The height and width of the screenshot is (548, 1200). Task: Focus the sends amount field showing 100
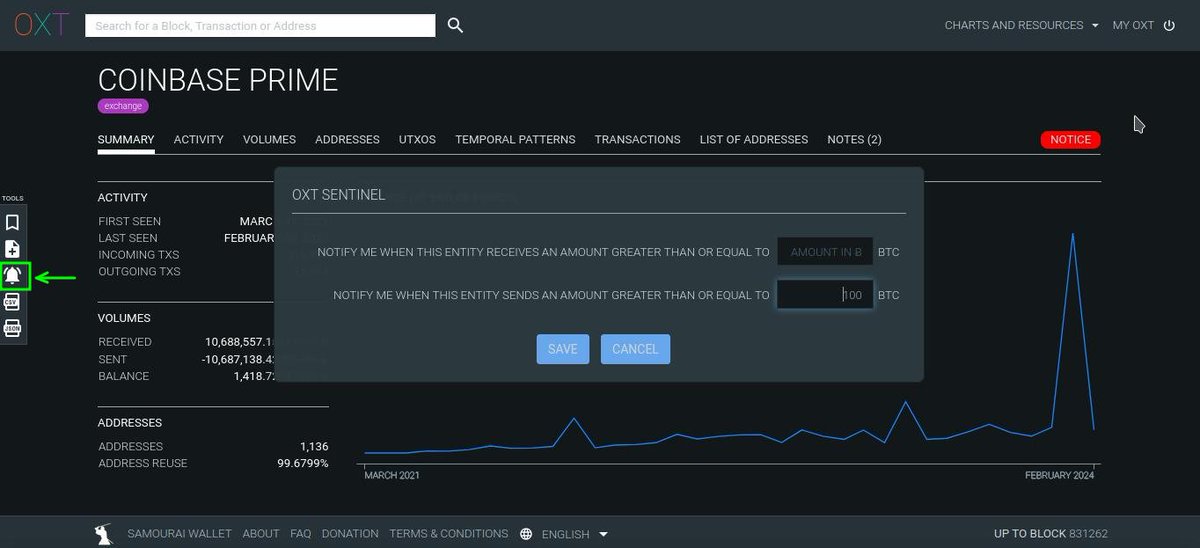point(825,295)
